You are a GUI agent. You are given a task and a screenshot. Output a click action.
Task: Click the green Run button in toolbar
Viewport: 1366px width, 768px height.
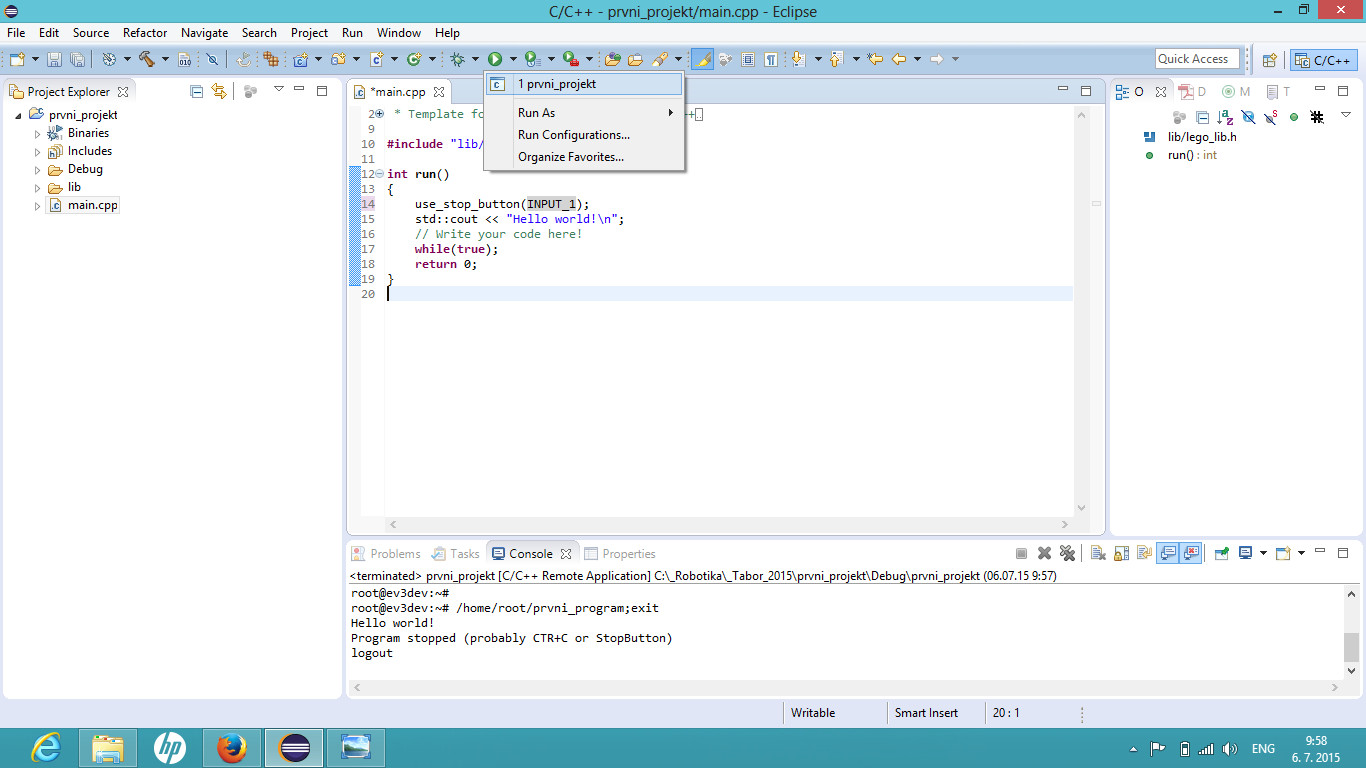pyautogui.click(x=494, y=60)
